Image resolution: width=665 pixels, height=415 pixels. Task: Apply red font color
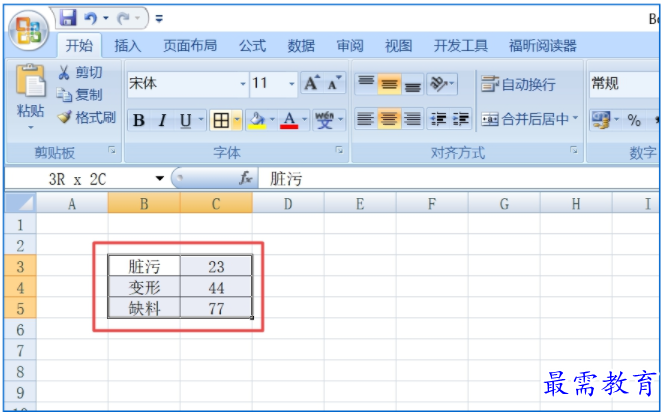[289, 121]
